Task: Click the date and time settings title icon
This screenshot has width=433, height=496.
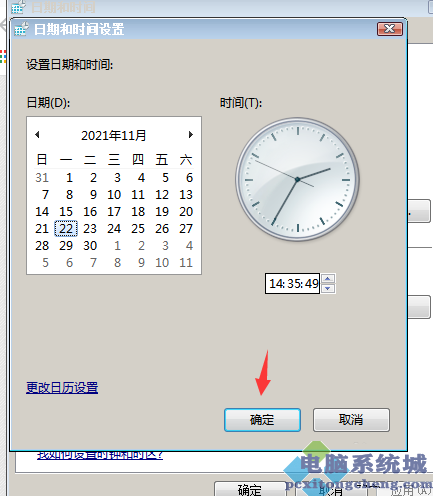Action: click(21, 29)
